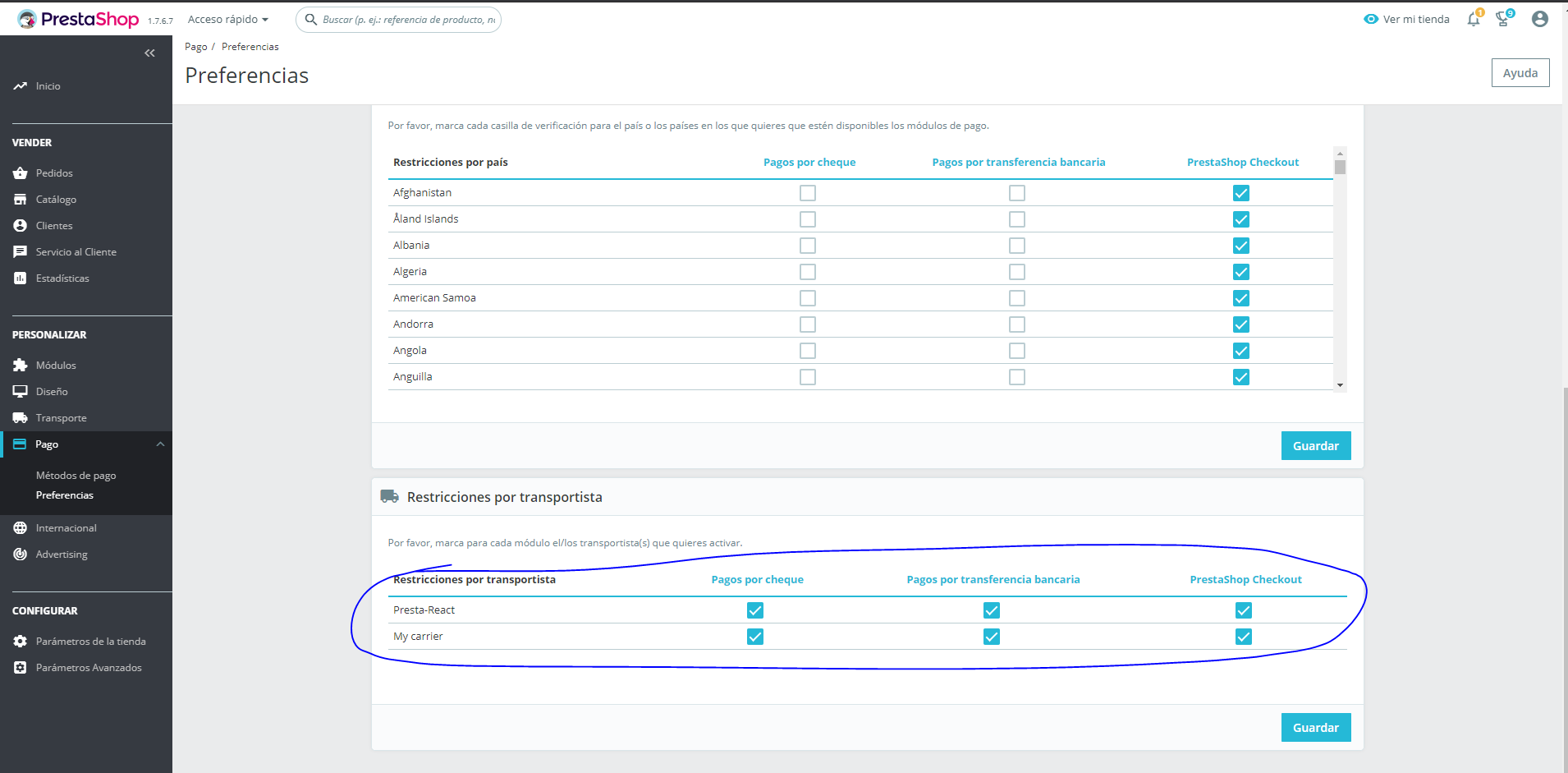Click the Catálogo store icon
1568x773 pixels.
(x=21, y=199)
